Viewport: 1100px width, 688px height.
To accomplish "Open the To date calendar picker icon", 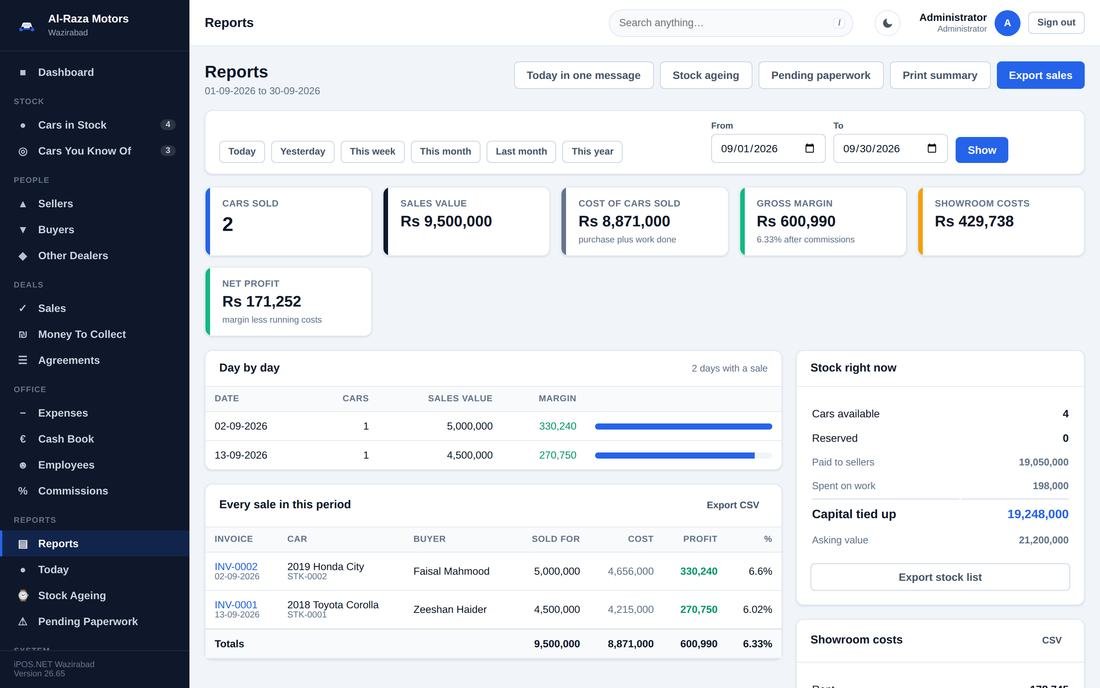I will (x=932, y=149).
